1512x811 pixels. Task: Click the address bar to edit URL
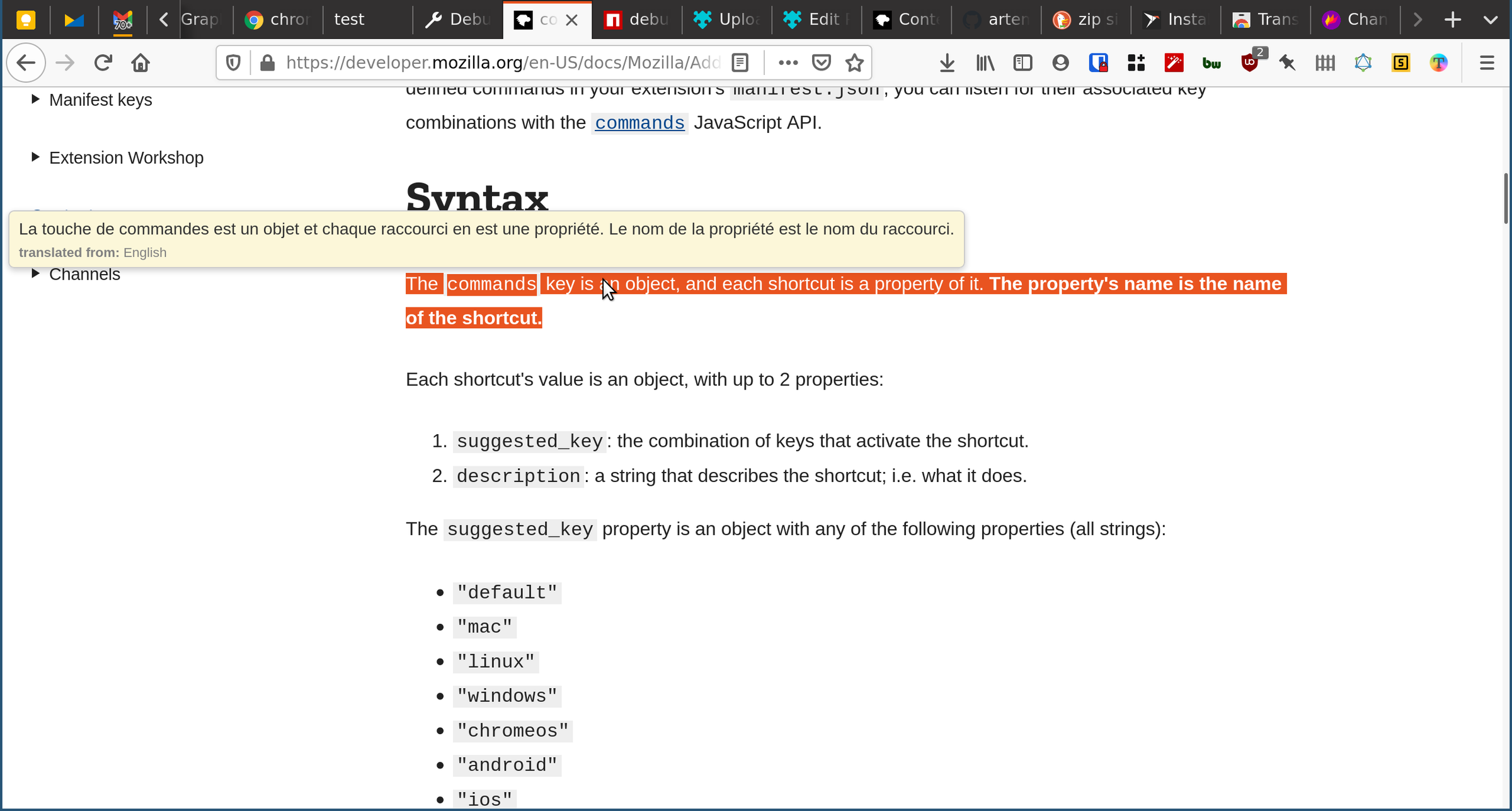click(x=500, y=63)
